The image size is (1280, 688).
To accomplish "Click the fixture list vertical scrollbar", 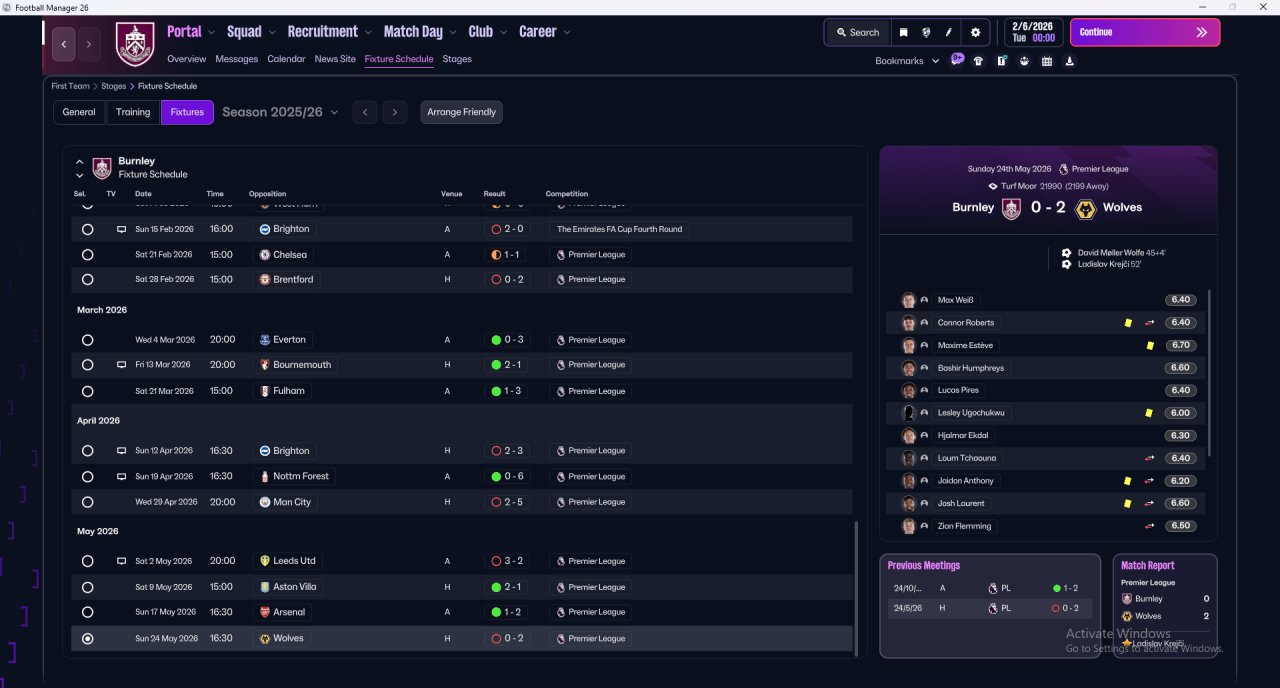I will [x=857, y=587].
